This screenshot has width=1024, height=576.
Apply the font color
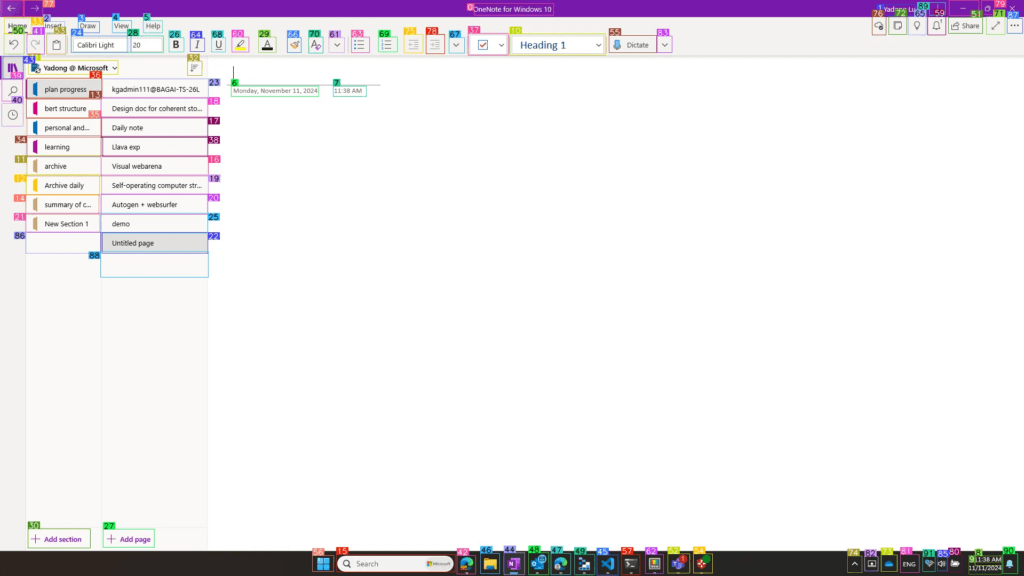(267, 45)
